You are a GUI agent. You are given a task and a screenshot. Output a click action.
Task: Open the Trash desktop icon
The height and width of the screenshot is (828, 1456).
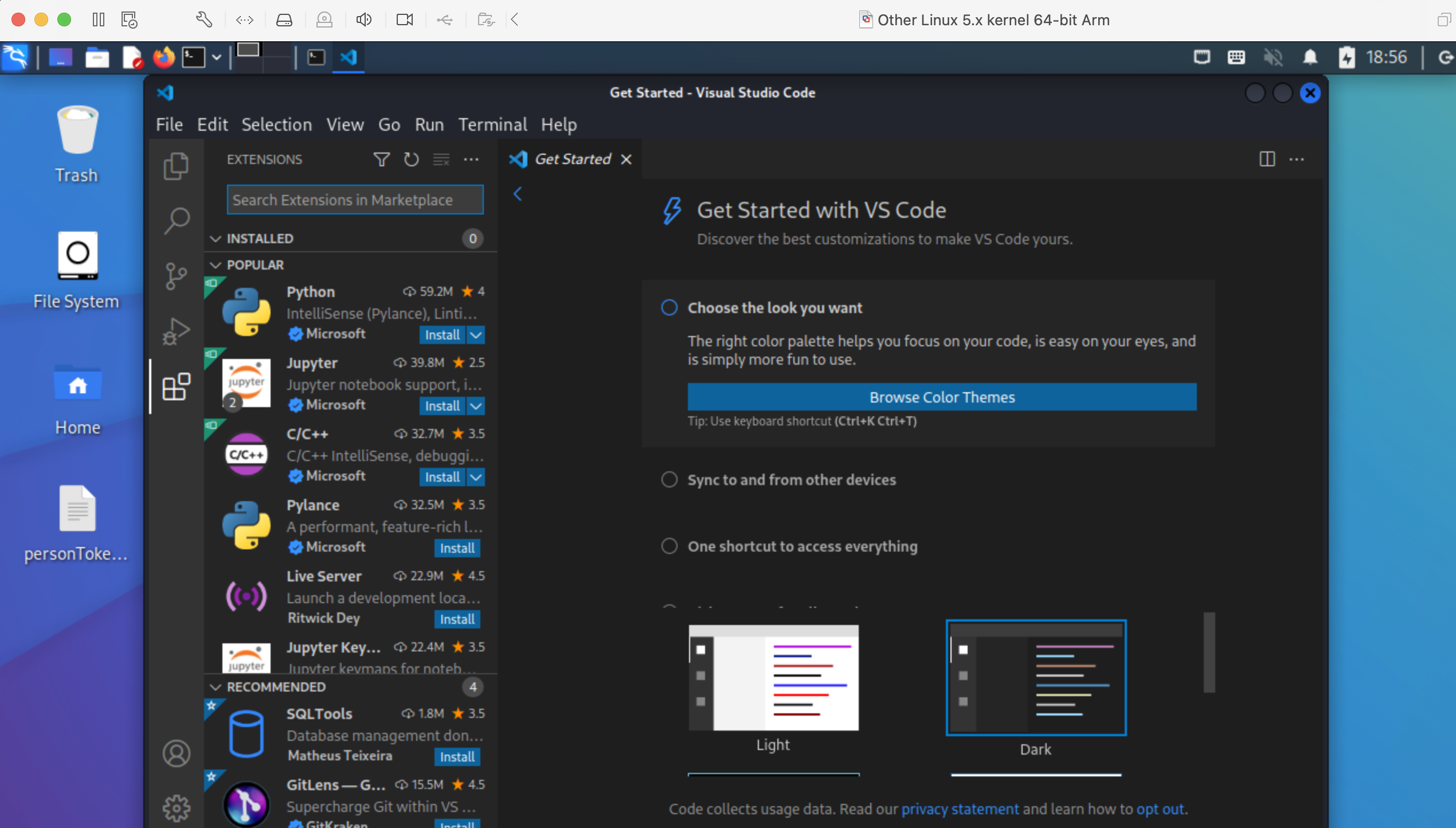pos(77,144)
